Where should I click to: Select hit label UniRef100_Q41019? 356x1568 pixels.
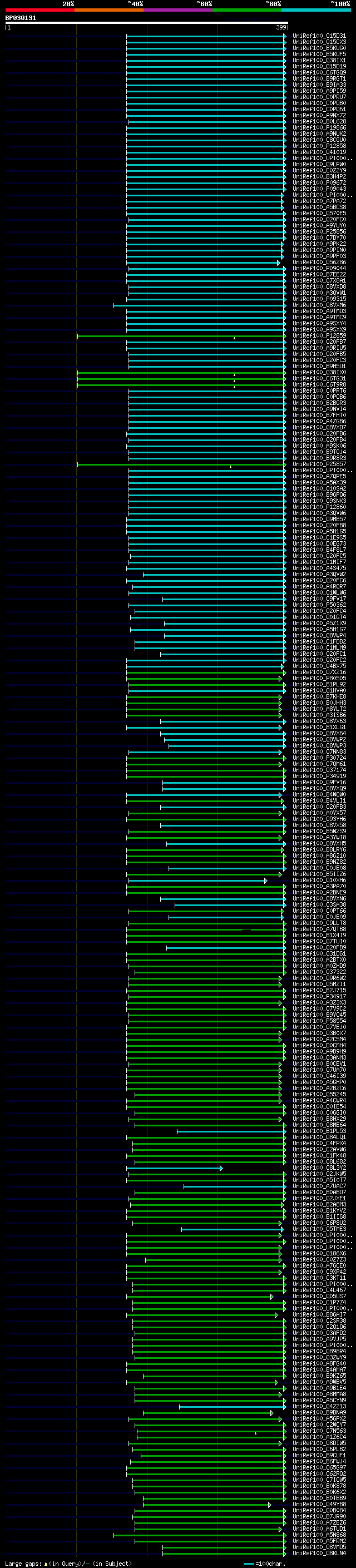point(319,152)
